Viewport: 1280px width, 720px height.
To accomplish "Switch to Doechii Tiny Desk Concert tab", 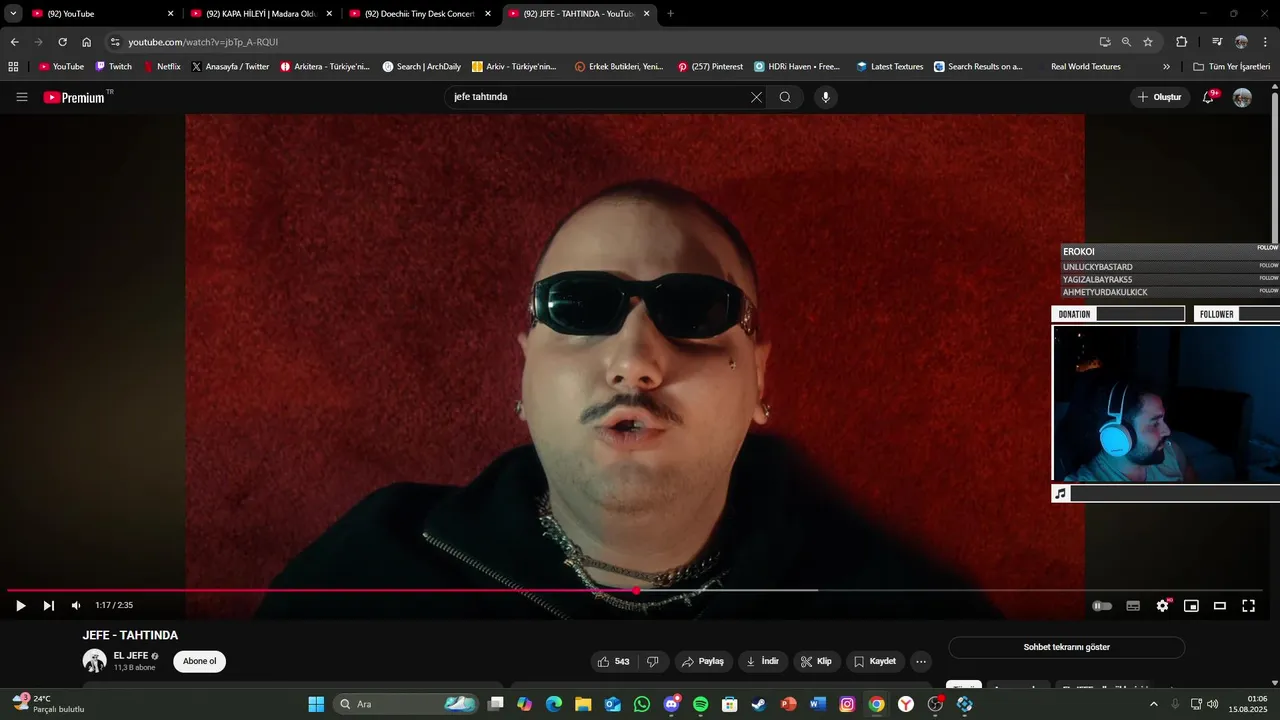I will pos(420,14).
